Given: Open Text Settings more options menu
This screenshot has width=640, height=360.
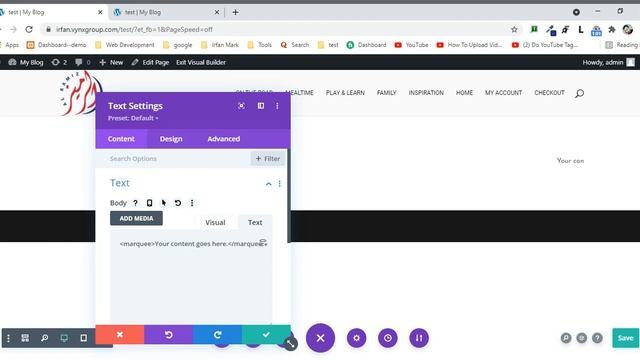Looking at the screenshot, I should point(277,106).
